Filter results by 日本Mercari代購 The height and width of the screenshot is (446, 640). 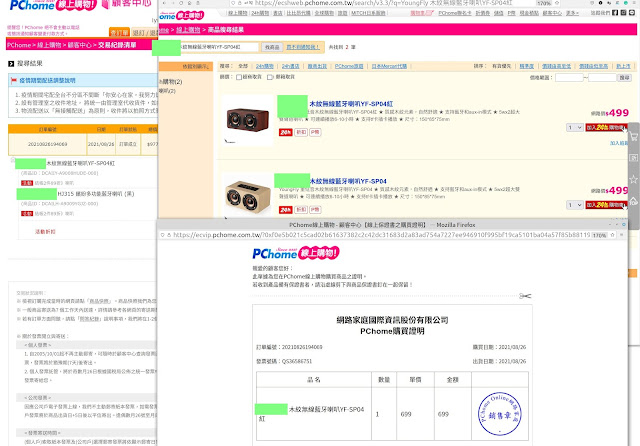coord(389,66)
